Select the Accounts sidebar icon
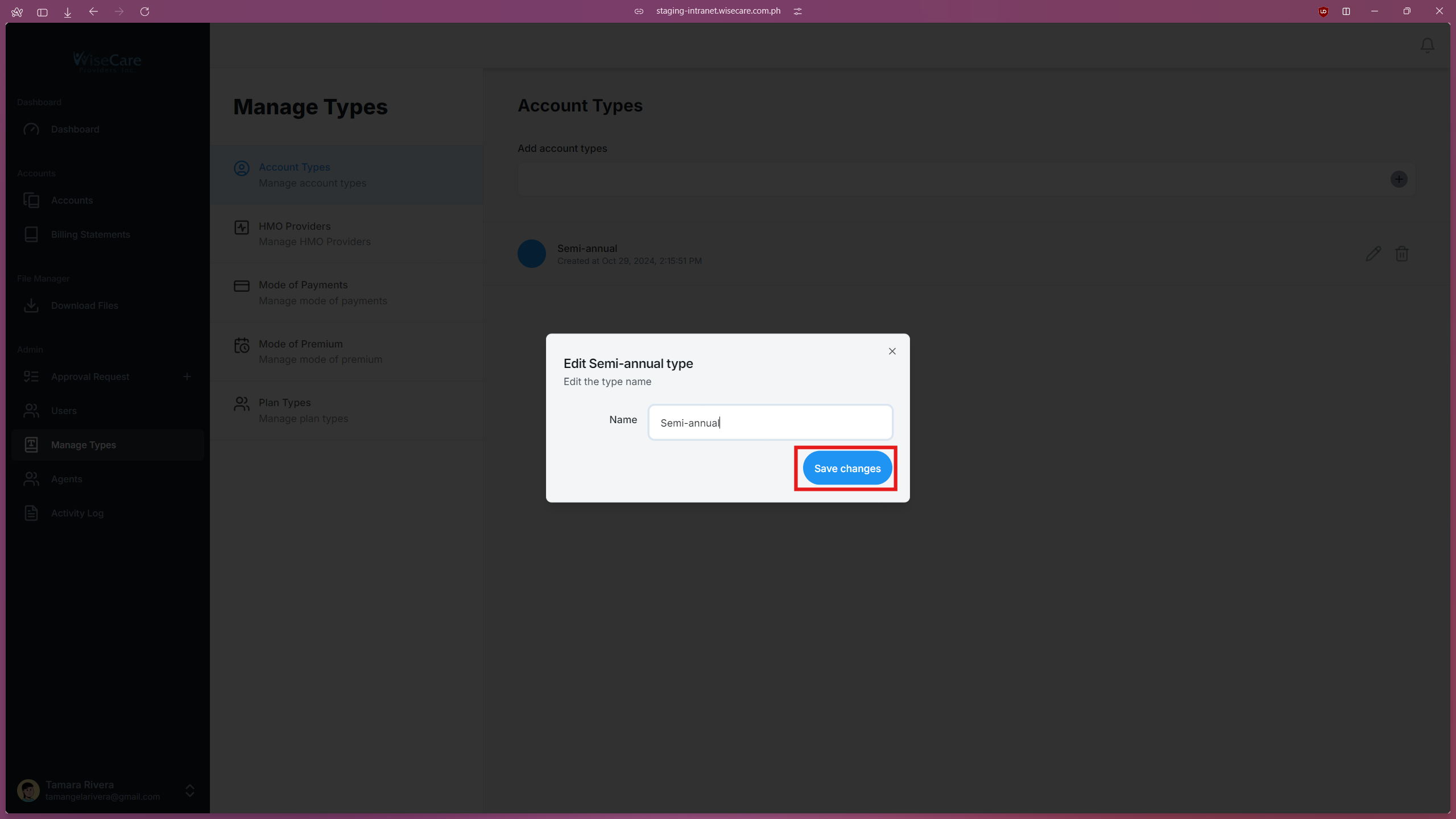 pos(31,200)
